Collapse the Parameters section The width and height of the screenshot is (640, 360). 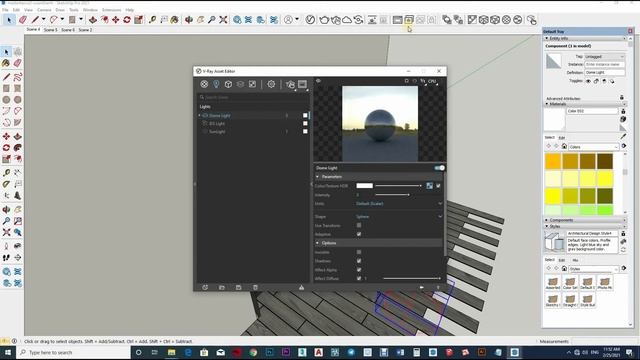[318, 177]
